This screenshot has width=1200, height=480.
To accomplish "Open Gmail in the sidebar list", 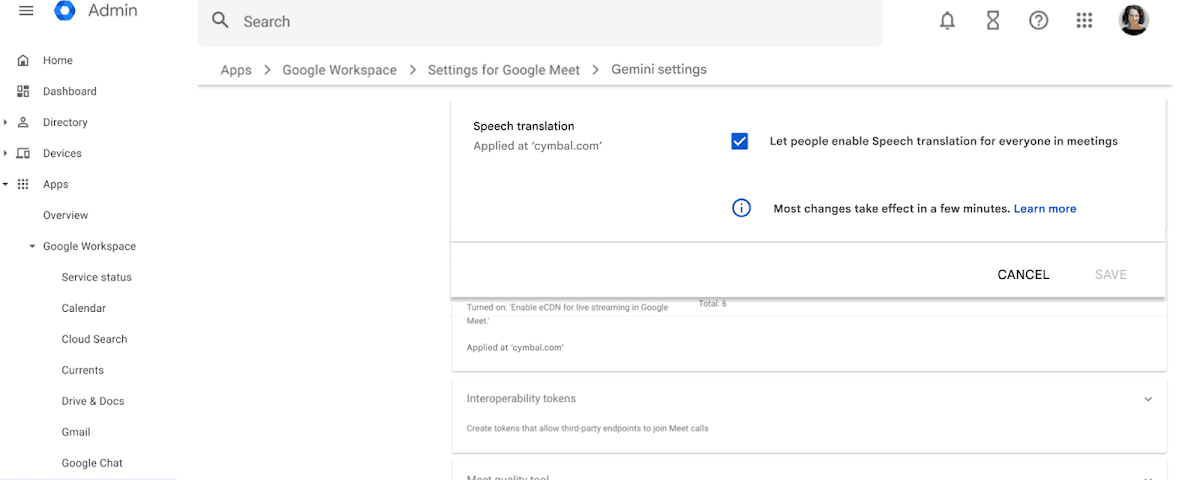I will [76, 432].
